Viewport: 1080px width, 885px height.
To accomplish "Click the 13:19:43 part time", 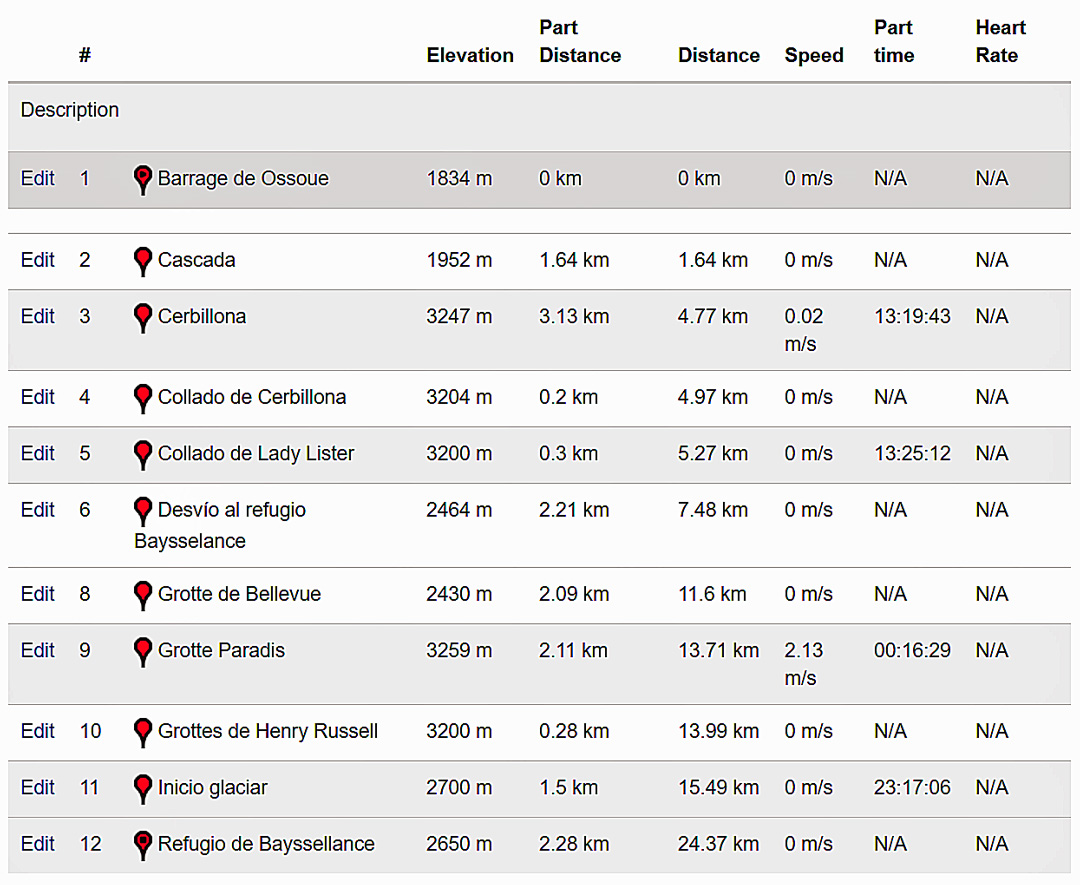I will tap(912, 316).
